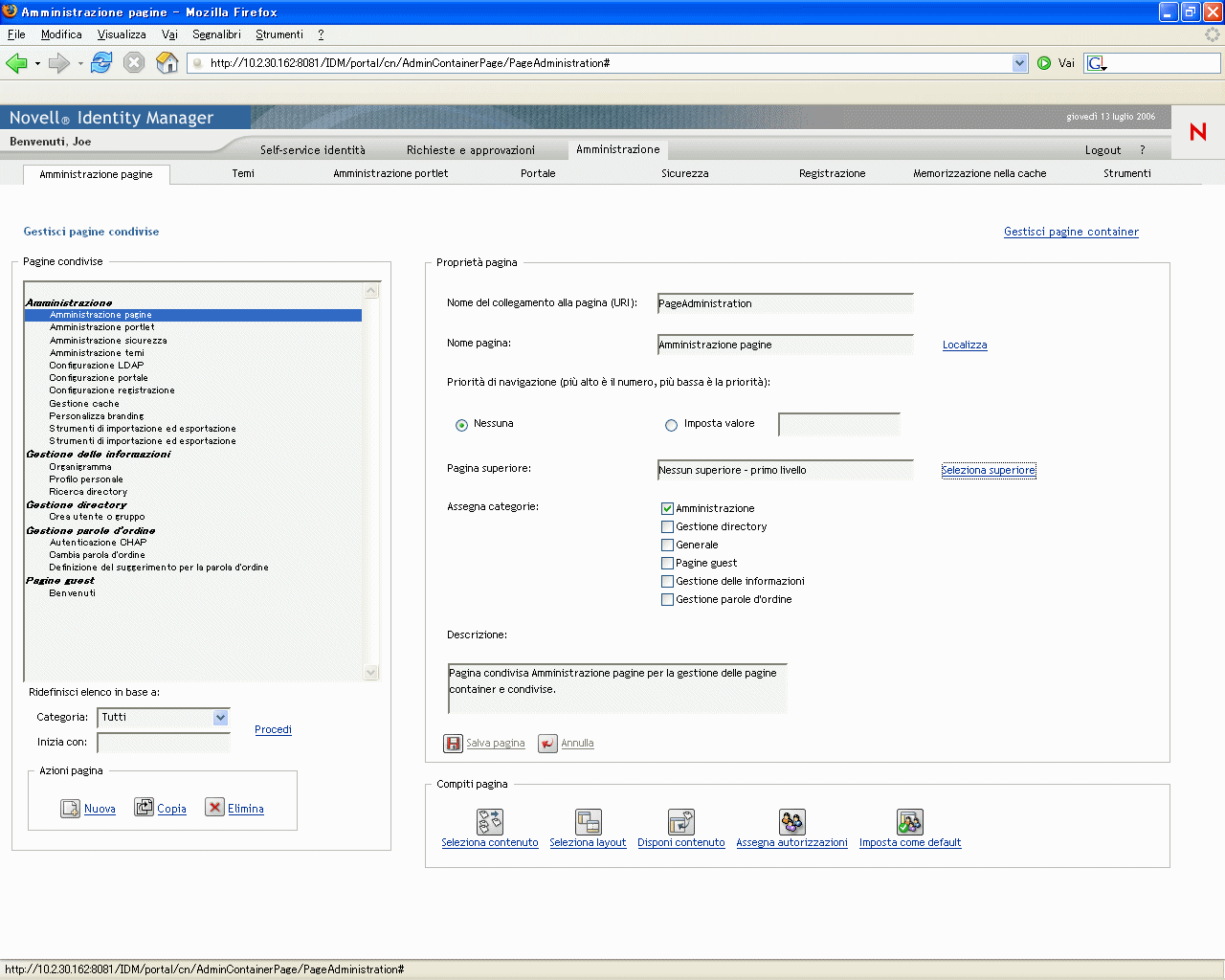This screenshot has height=980, width=1225.
Task: Open the back button history dropdown arrow
Action: click(x=37, y=64)
